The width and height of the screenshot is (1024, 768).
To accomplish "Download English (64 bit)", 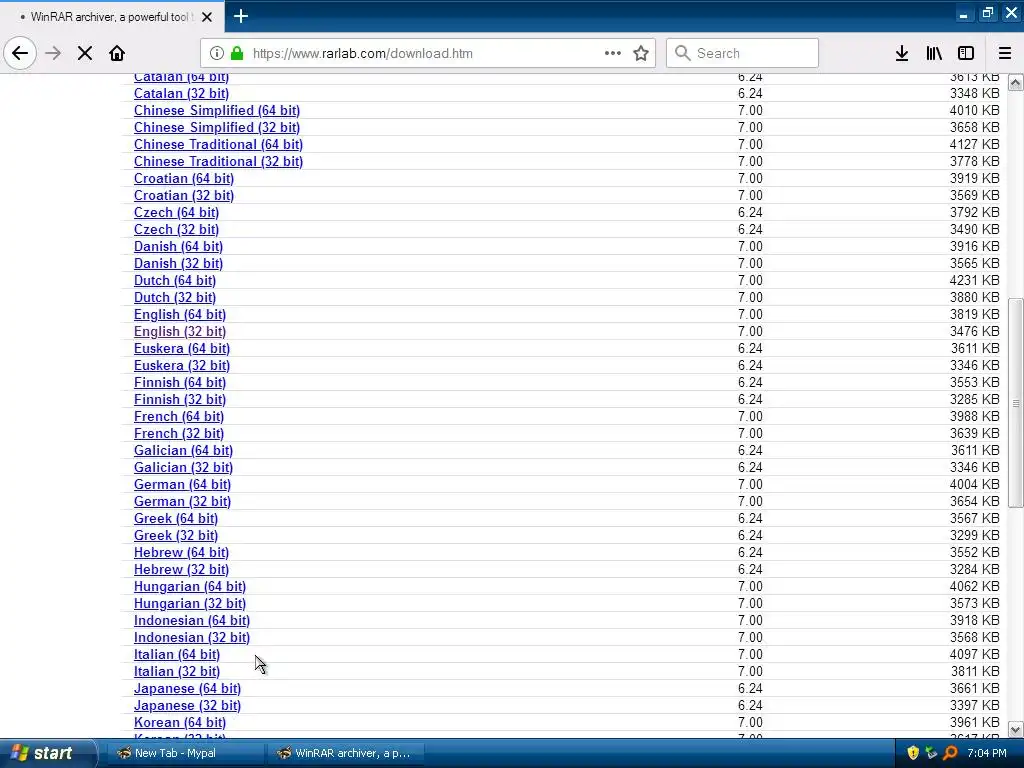I will click(180, 314).
